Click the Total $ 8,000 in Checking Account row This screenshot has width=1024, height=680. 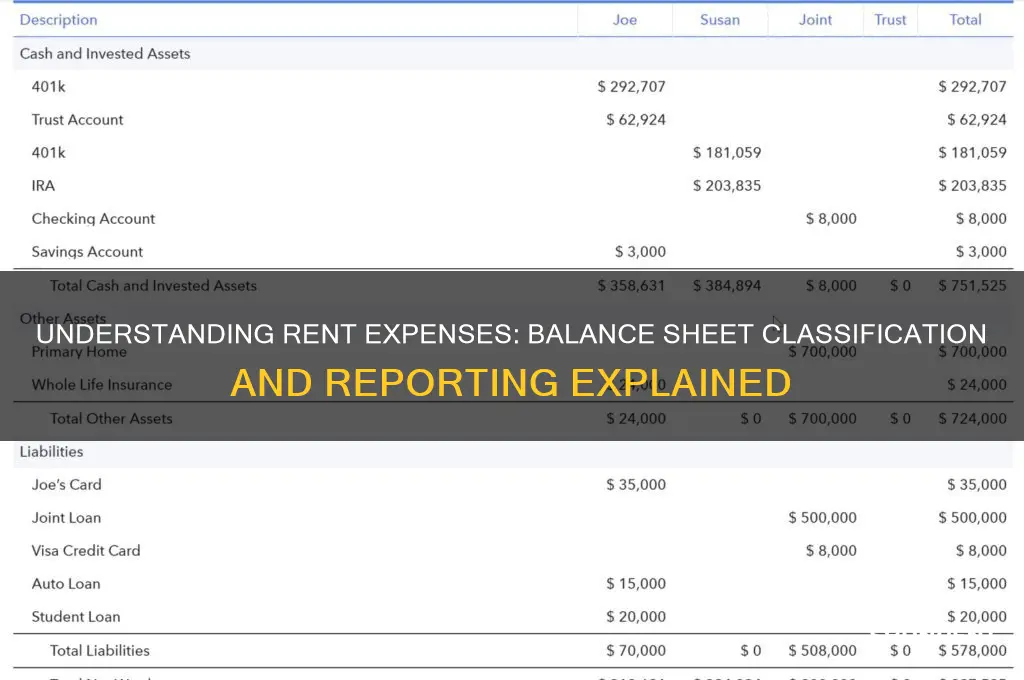[x=982, y=218]
